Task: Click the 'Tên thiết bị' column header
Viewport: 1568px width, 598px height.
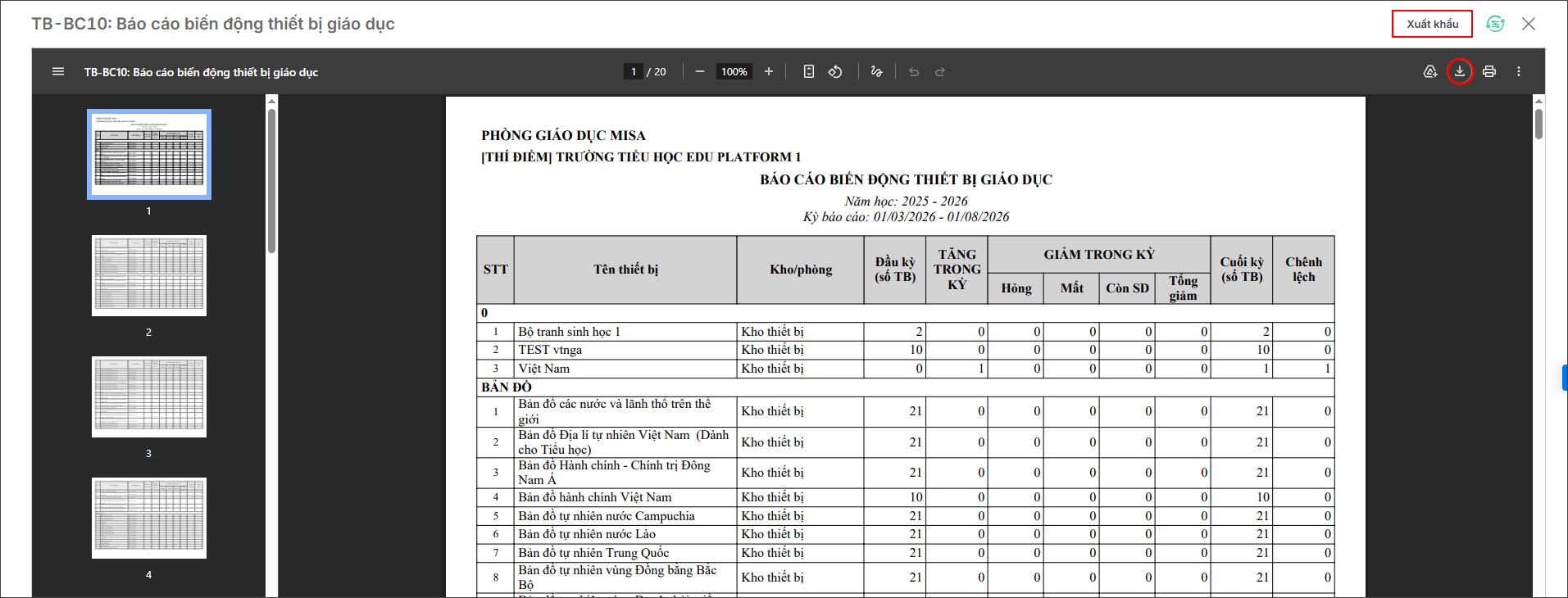Action: click(625, 270)
